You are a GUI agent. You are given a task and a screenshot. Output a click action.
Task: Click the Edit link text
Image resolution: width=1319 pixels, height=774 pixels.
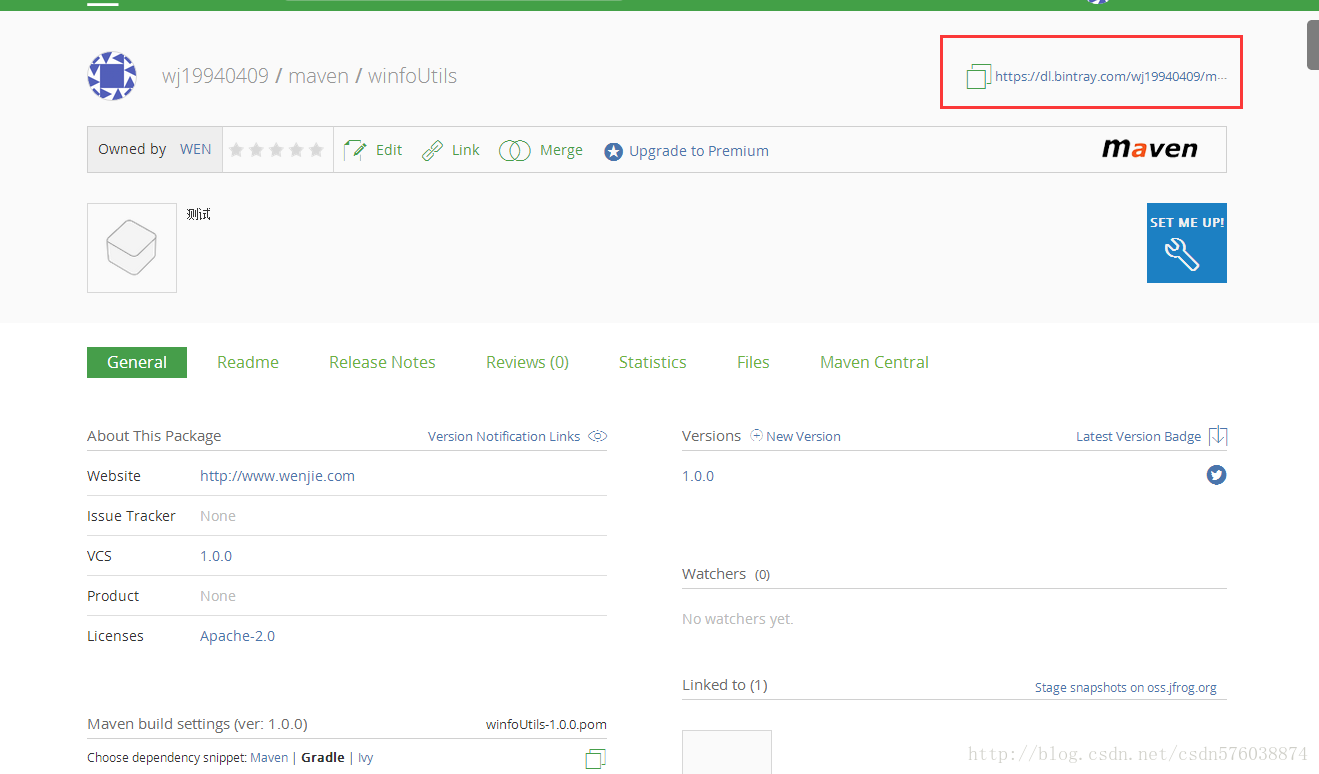coord(389,150)
